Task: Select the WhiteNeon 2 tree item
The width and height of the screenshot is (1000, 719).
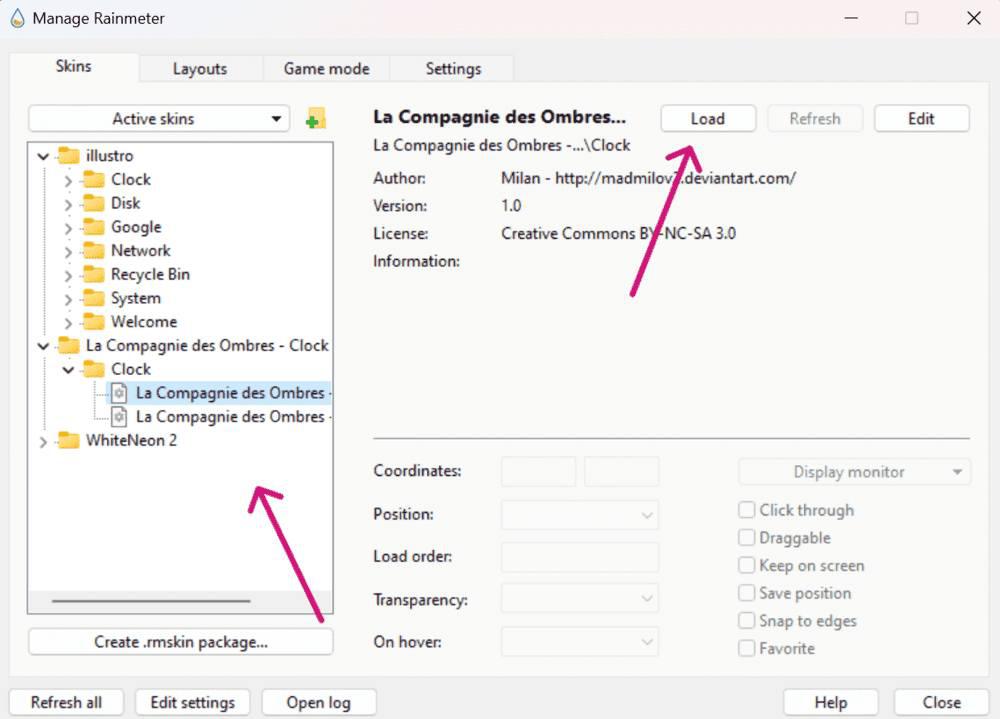Action: point(131,440)
